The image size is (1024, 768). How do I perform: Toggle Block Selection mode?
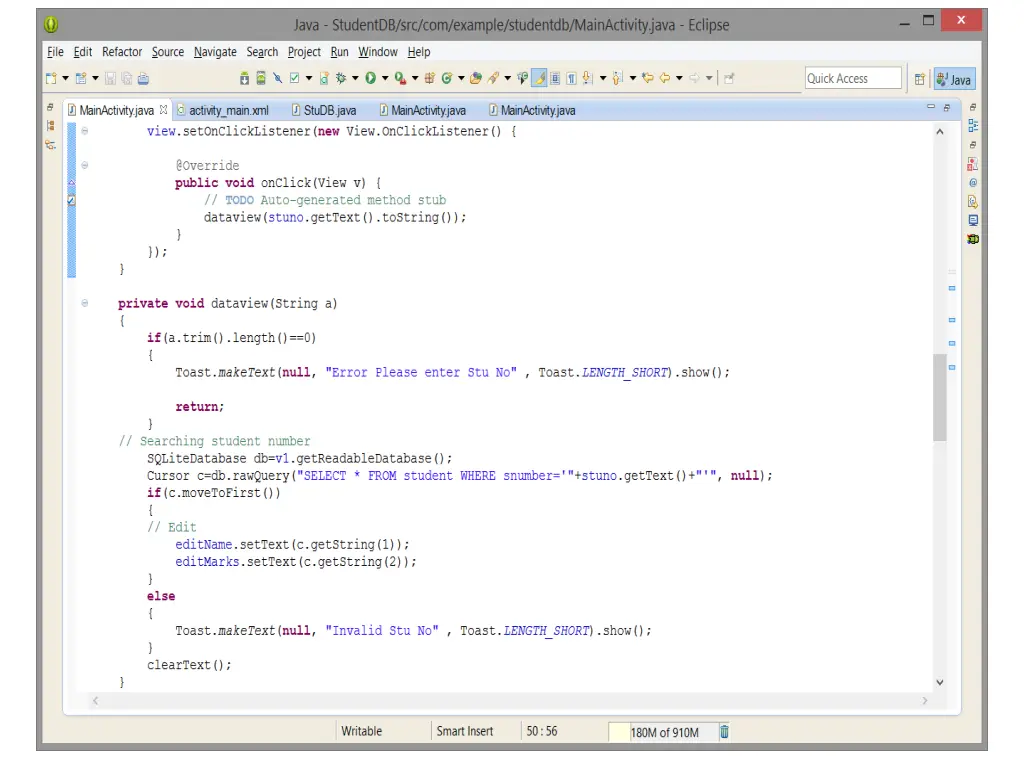[x=555, y=78]
